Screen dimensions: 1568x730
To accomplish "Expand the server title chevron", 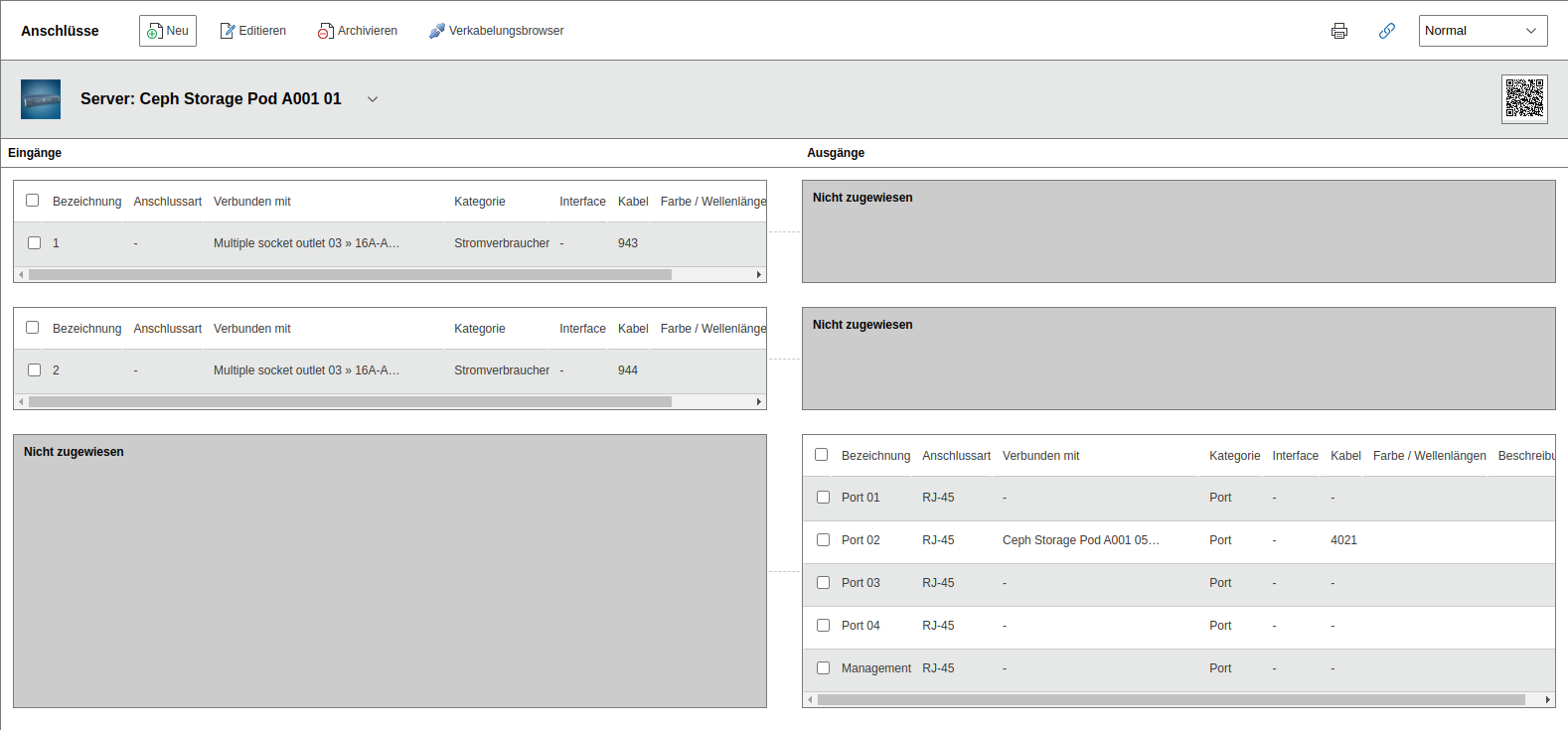I will 373,99.
